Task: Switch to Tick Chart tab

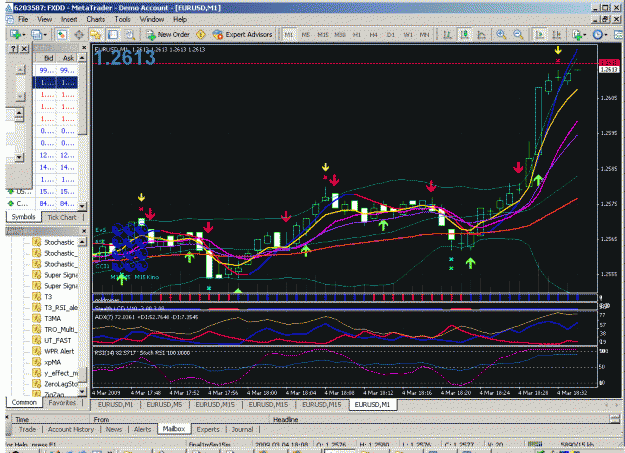Action: (x=62, y=217)
